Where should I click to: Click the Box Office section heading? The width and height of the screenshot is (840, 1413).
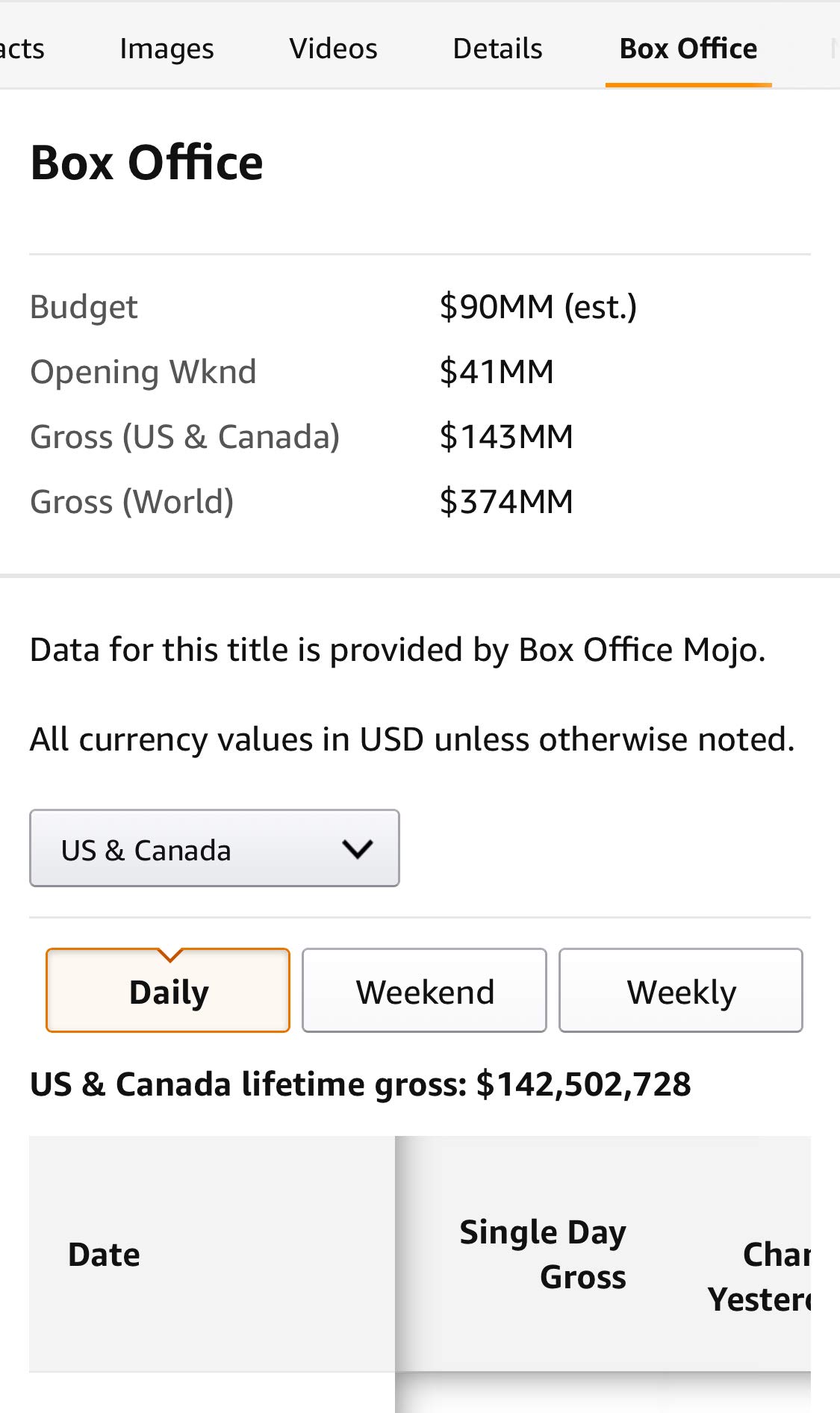click(147, 163)
